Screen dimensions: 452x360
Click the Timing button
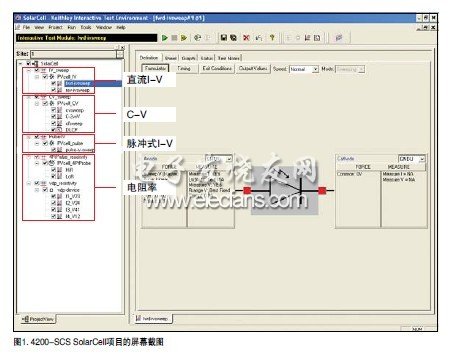click(184, 68)
